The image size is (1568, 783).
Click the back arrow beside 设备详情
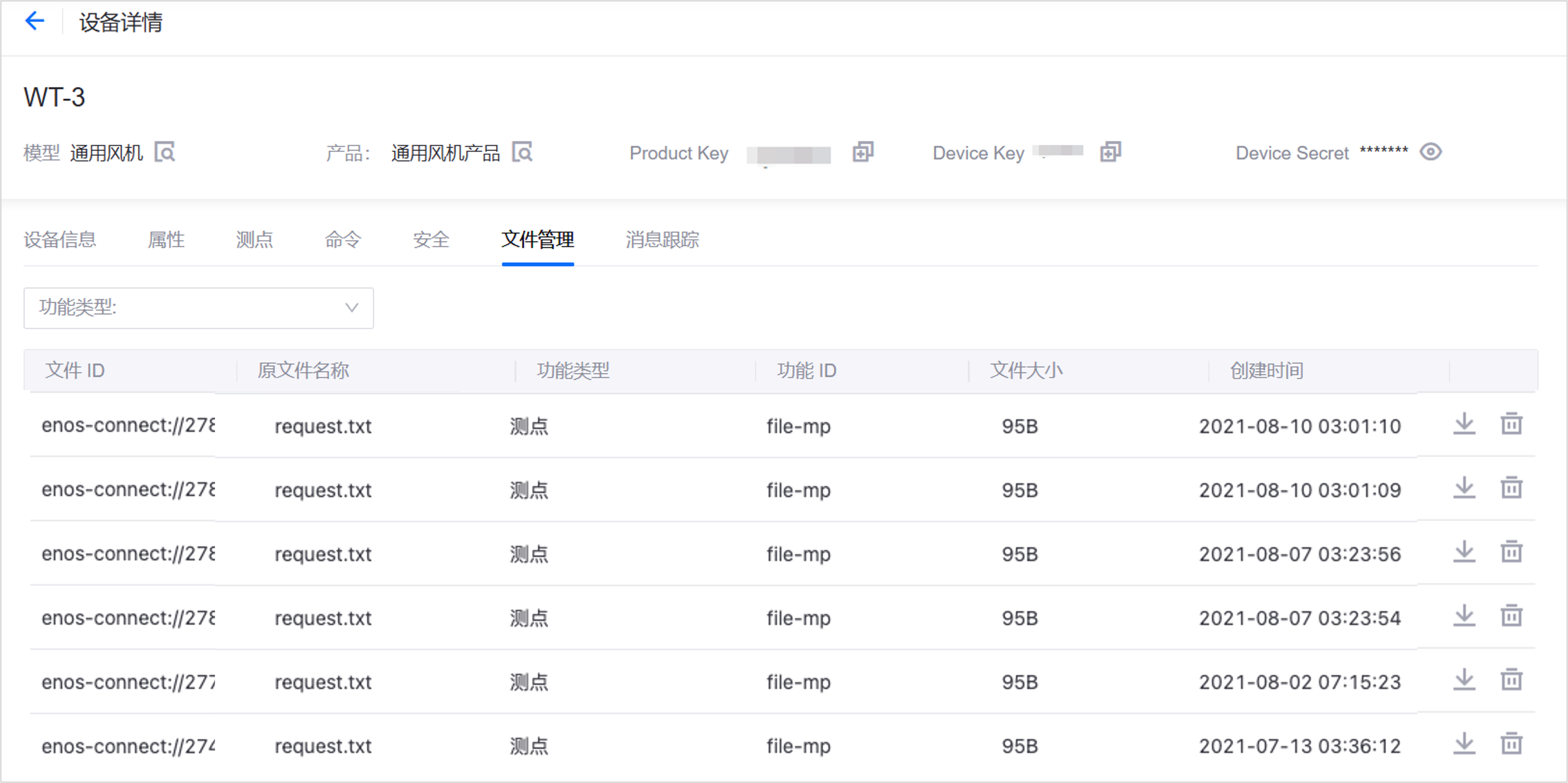pos(35,21)
